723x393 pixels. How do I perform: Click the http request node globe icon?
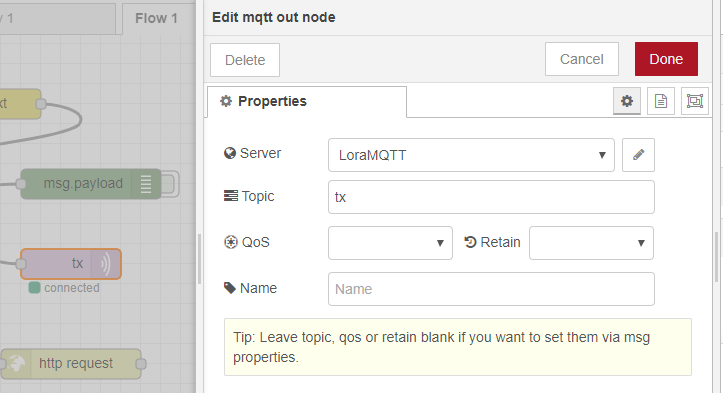point(17,363)
